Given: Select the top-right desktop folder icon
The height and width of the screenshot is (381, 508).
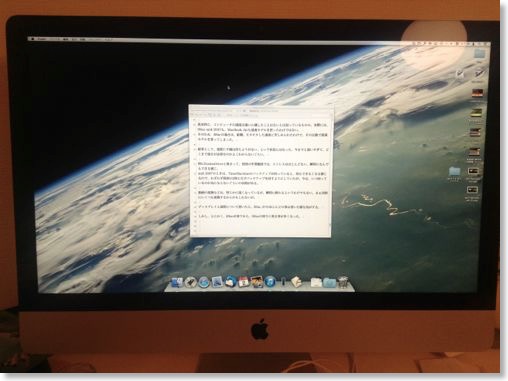Looking at the screenshot, I should [480, 54].
